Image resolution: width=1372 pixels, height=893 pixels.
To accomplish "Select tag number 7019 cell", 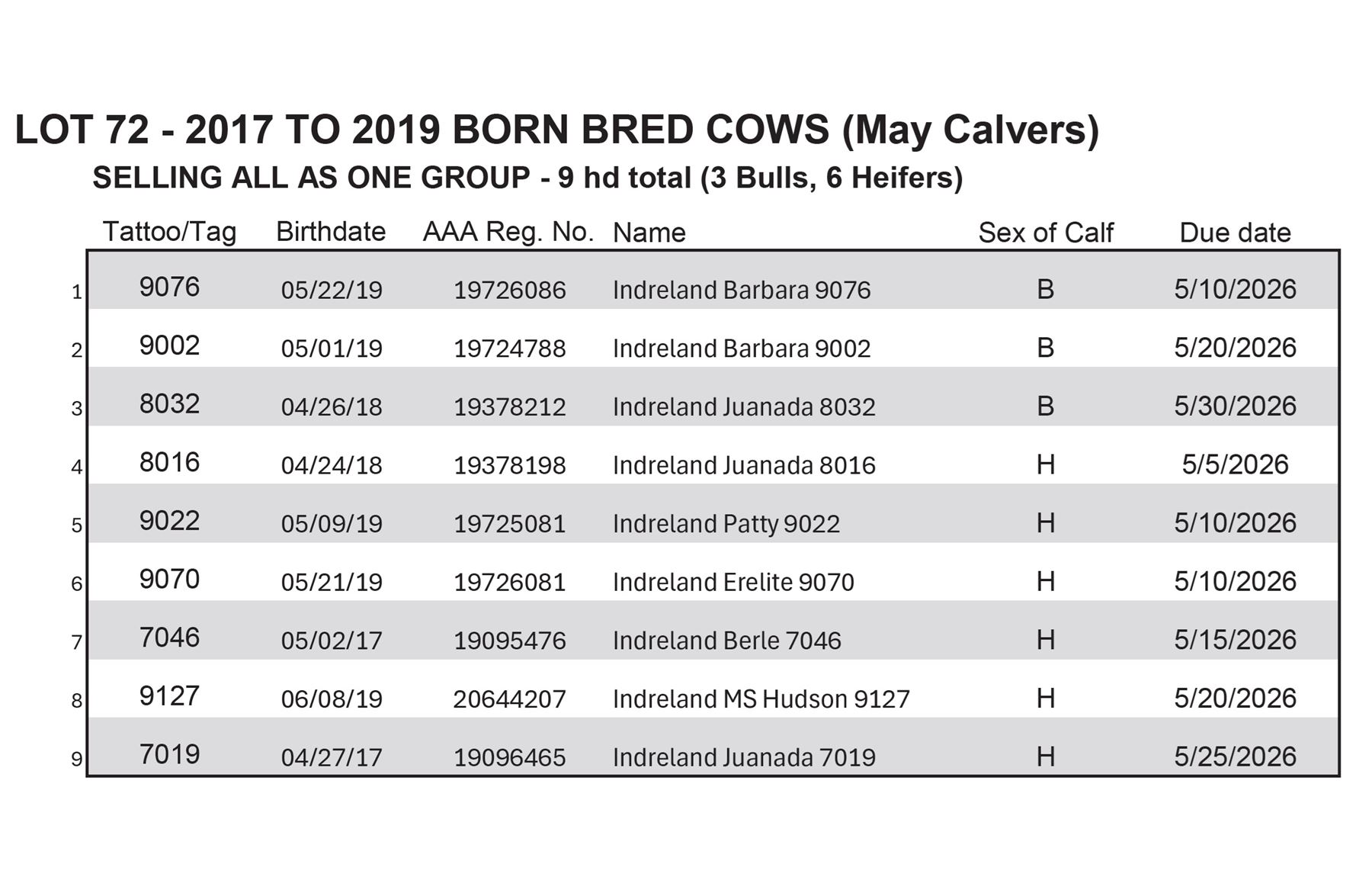I will (169, 755).
